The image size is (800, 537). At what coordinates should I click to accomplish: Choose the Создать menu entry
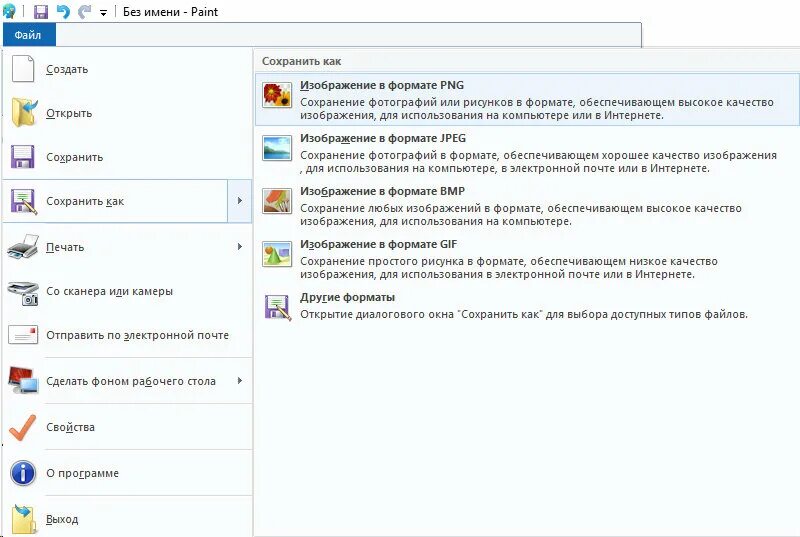(128, 69)
